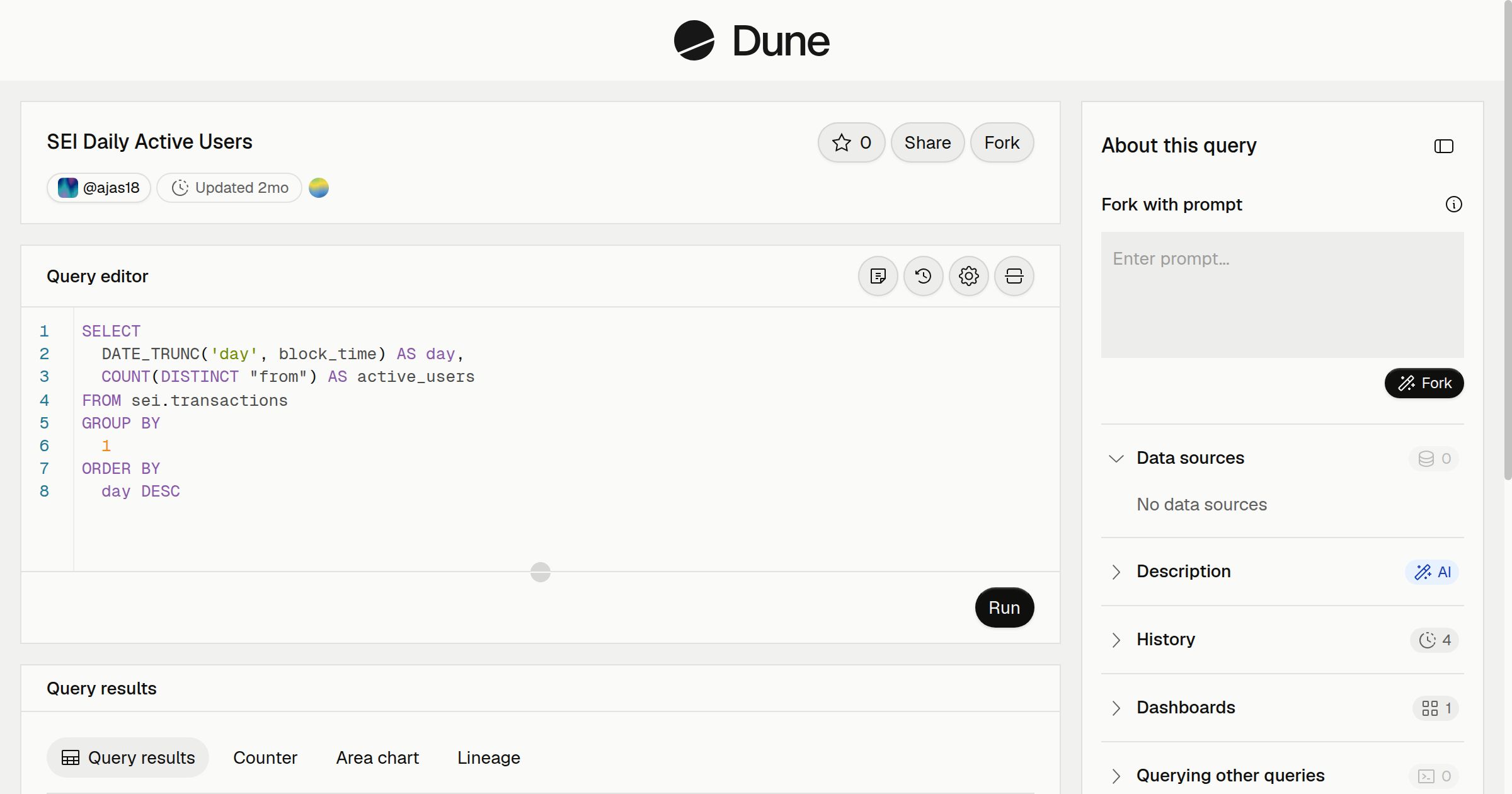Open the Share dialog
This screenshot has height=794, width=1512.
(927, 142)
